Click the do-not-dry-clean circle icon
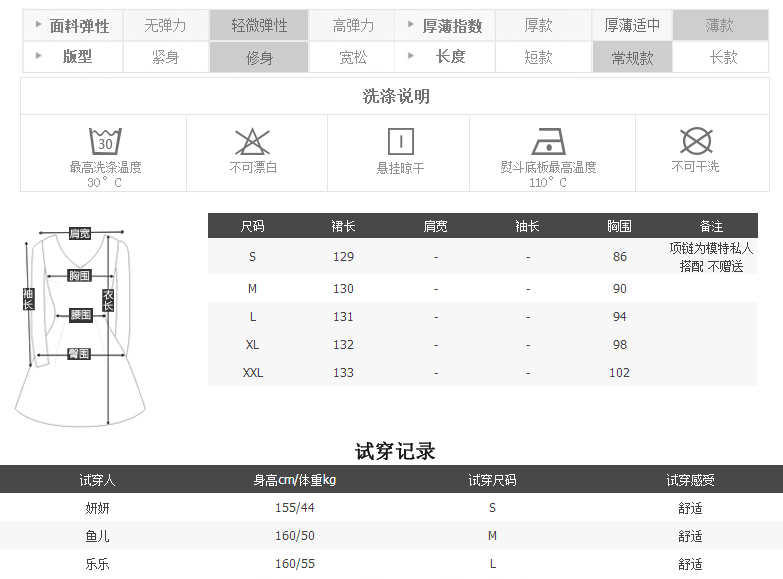 (696, 141)
